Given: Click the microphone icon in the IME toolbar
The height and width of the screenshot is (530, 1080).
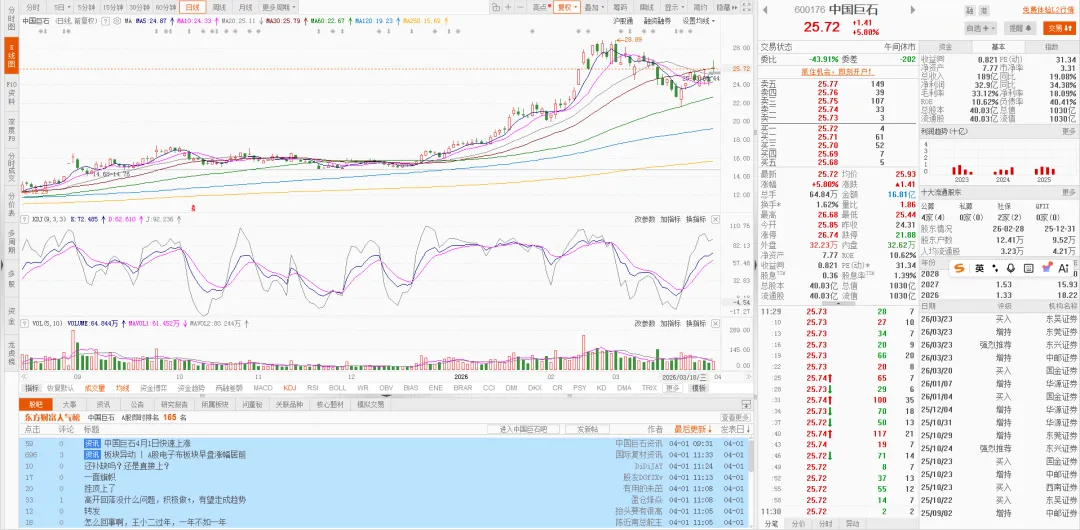Looking at the screenshot, I should tap(1011, 268).
